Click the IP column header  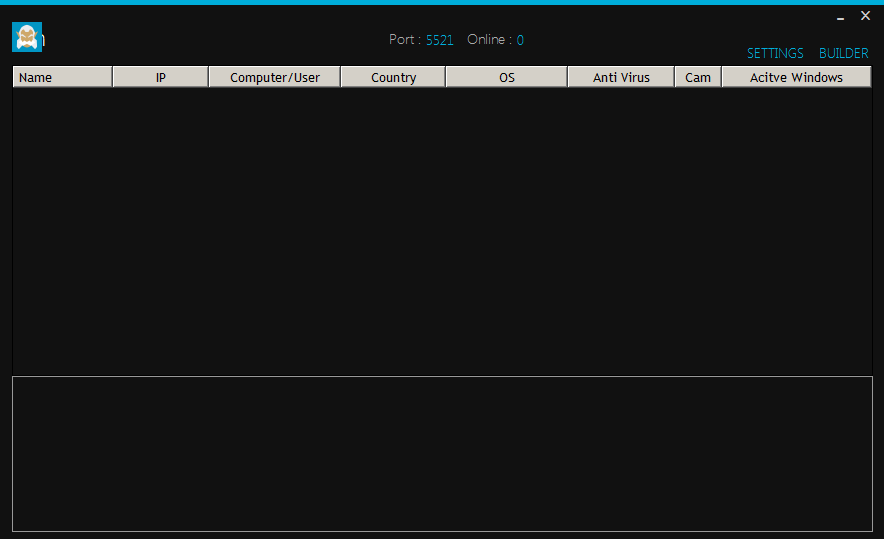click(x=160, y=77)
